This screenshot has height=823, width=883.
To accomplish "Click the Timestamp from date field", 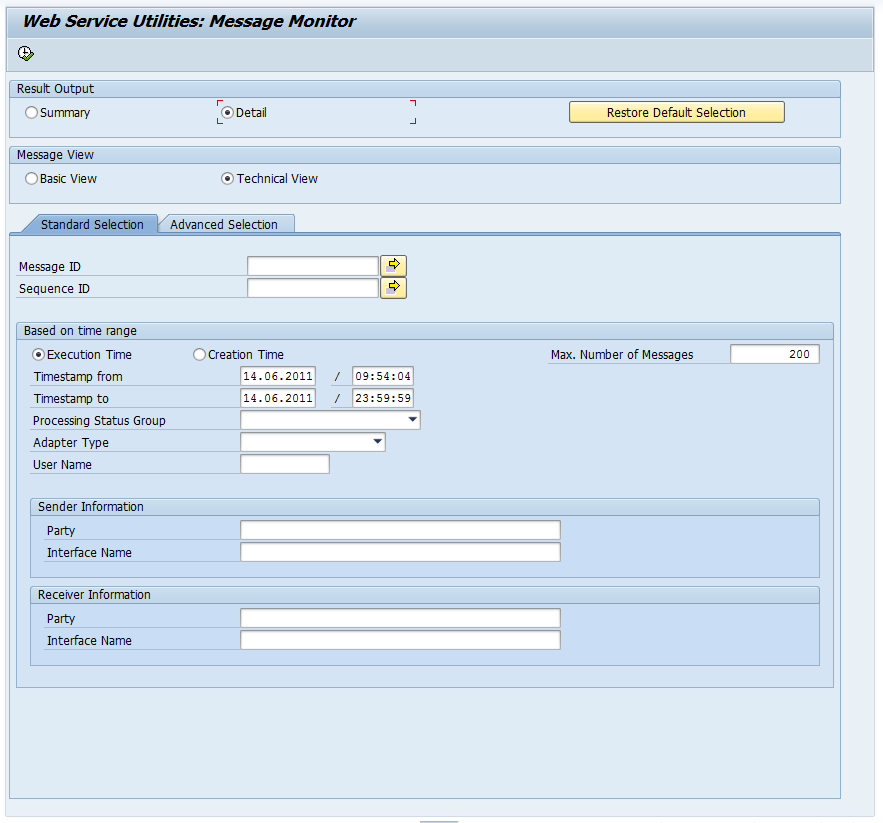I will click(x=277, y=375).
